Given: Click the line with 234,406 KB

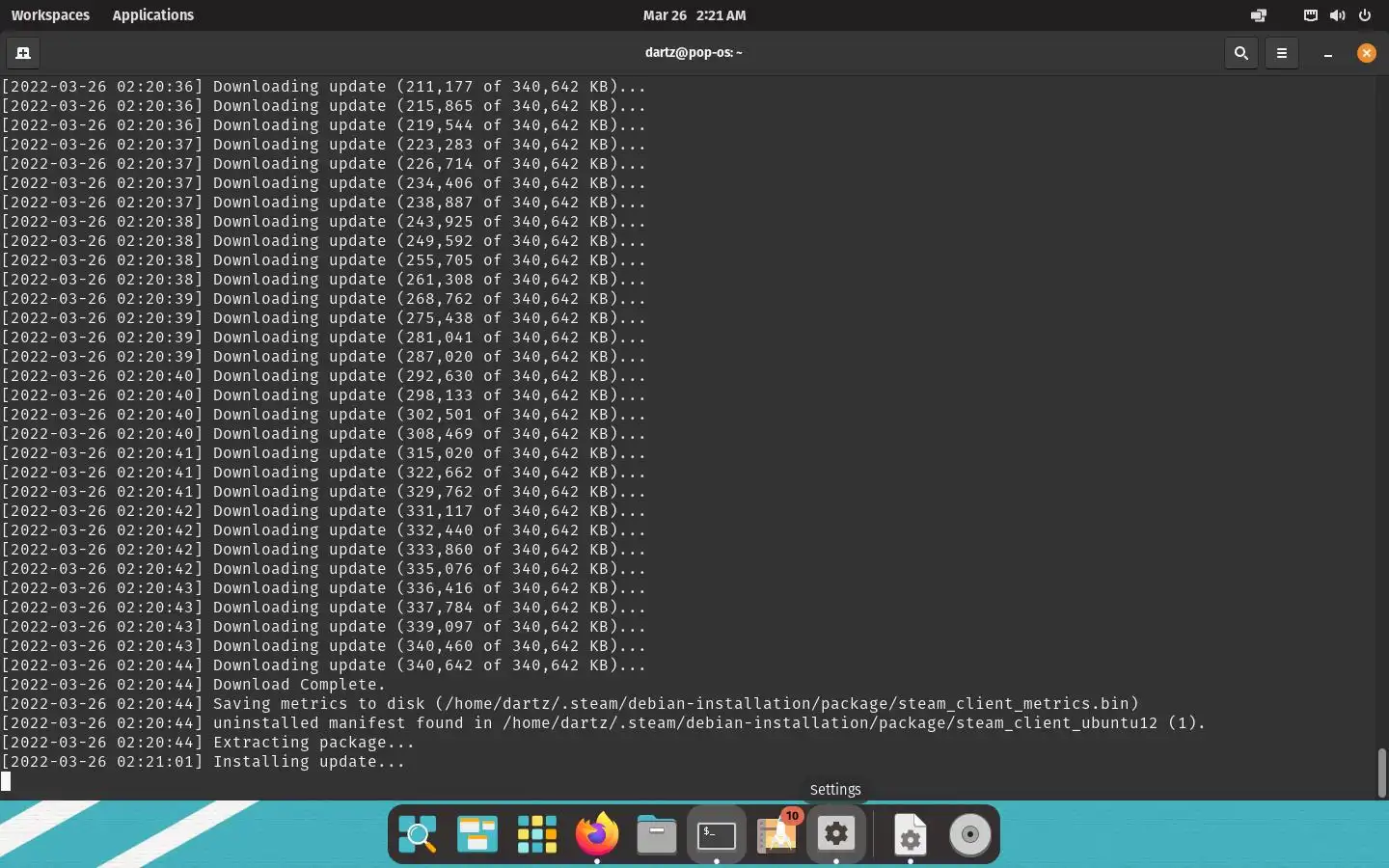Looking at the screenshot, I should pyautogui.click(x=323, y=183).
